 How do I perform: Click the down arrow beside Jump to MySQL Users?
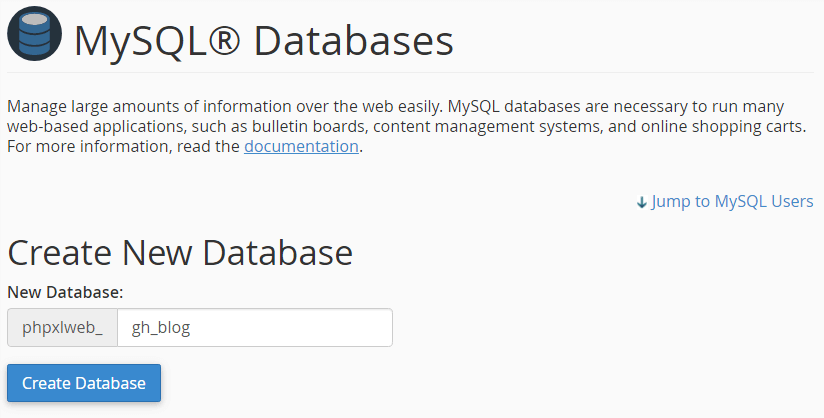[x=641, y=202]
